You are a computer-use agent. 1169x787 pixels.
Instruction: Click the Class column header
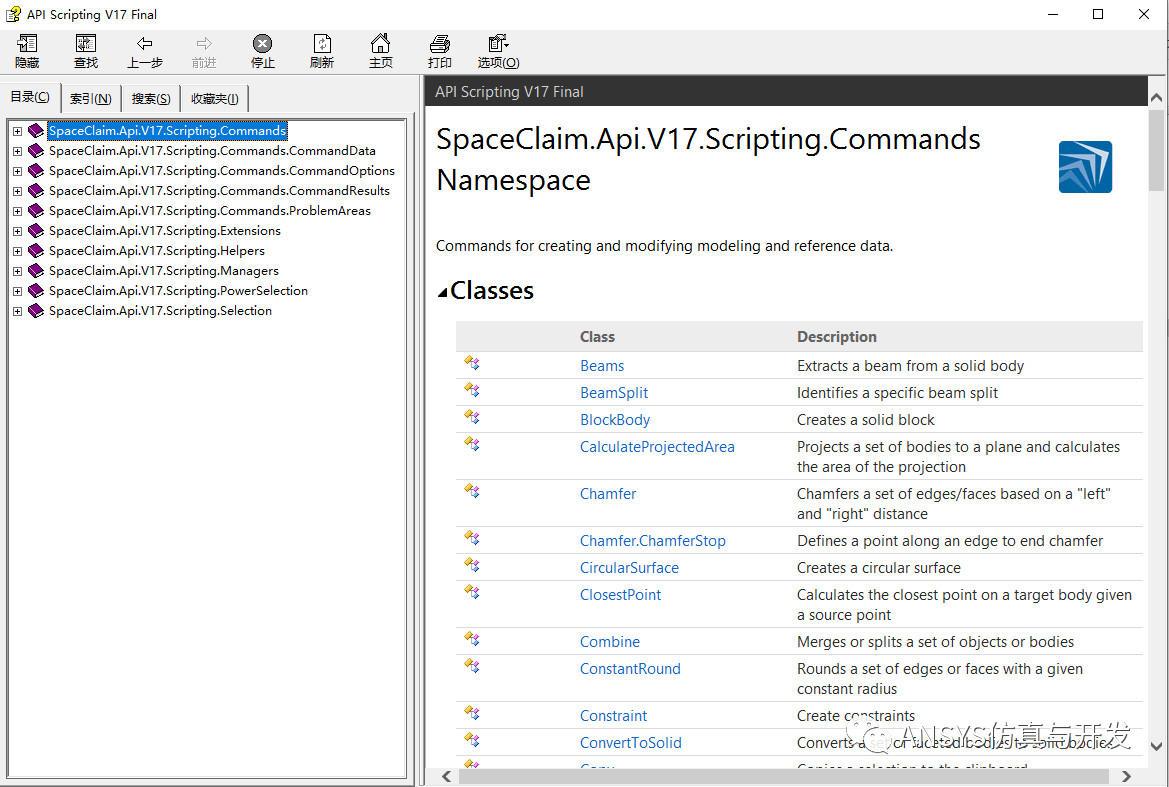597,337
